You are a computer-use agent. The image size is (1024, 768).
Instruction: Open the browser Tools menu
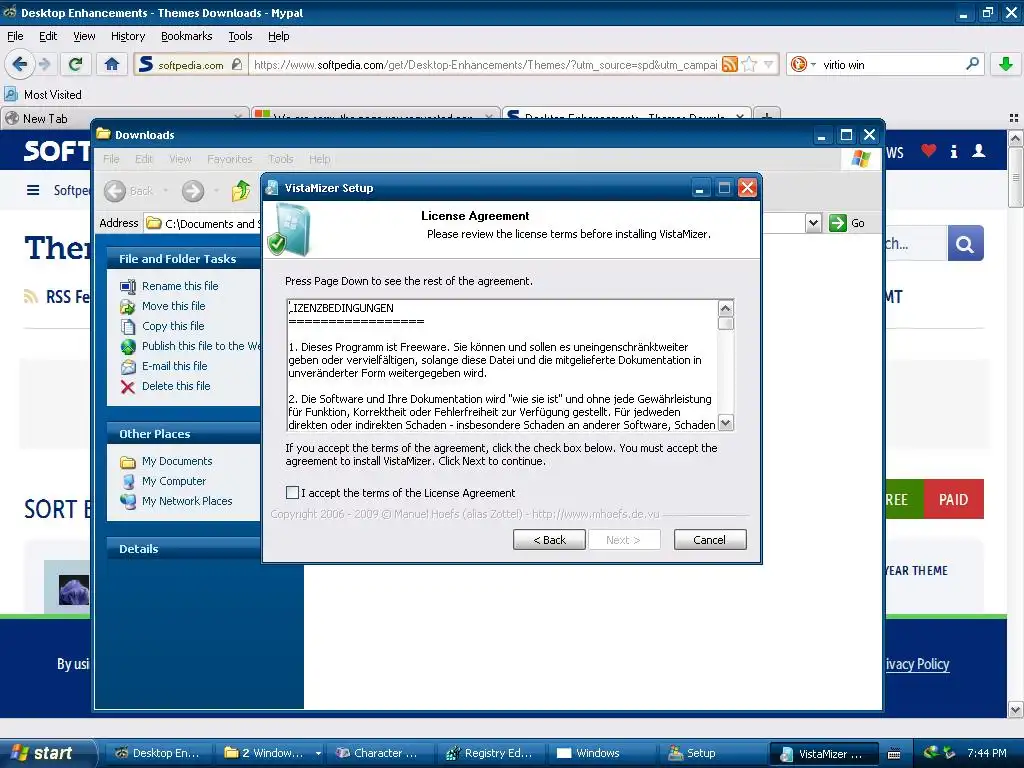(240, 36)
